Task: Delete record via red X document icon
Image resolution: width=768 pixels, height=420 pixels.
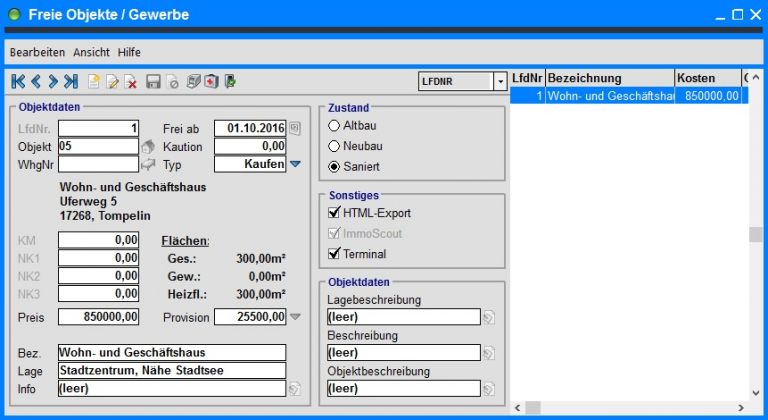Action: click(130, 81)
